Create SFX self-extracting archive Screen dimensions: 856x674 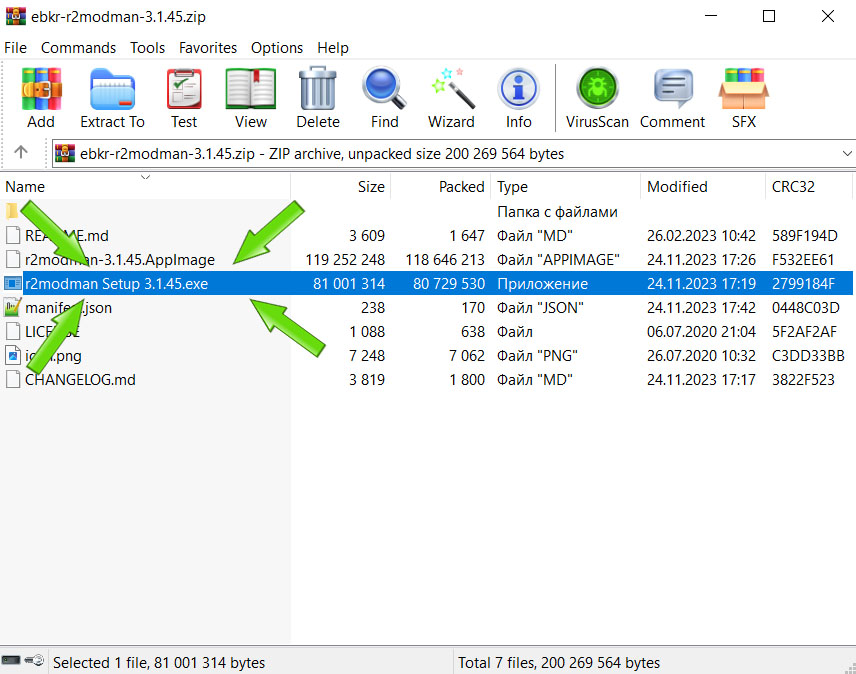pyautogui.click(x=744, y=89)
